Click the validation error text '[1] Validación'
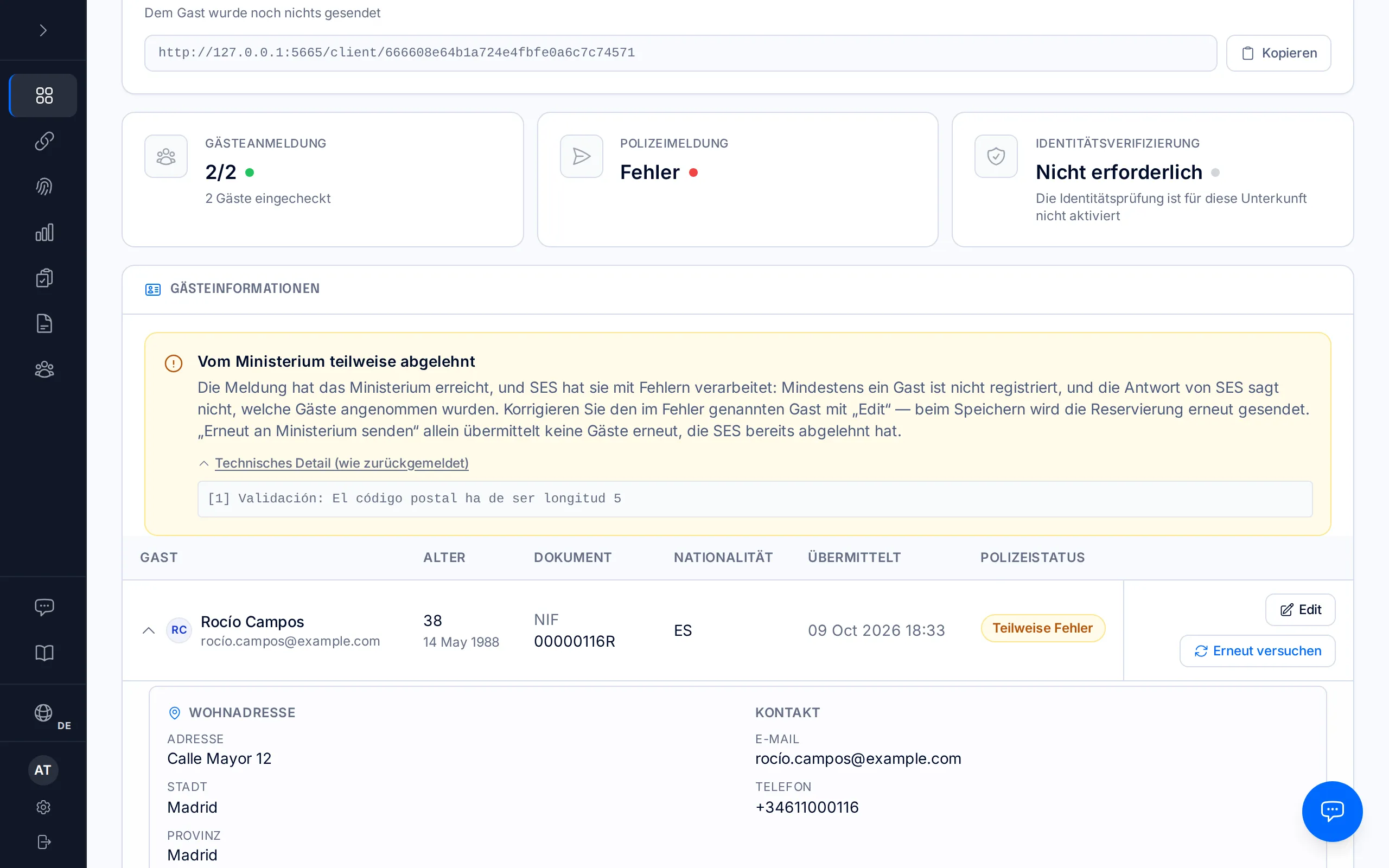The image size is (1389, 868). [x=415, y=499]
